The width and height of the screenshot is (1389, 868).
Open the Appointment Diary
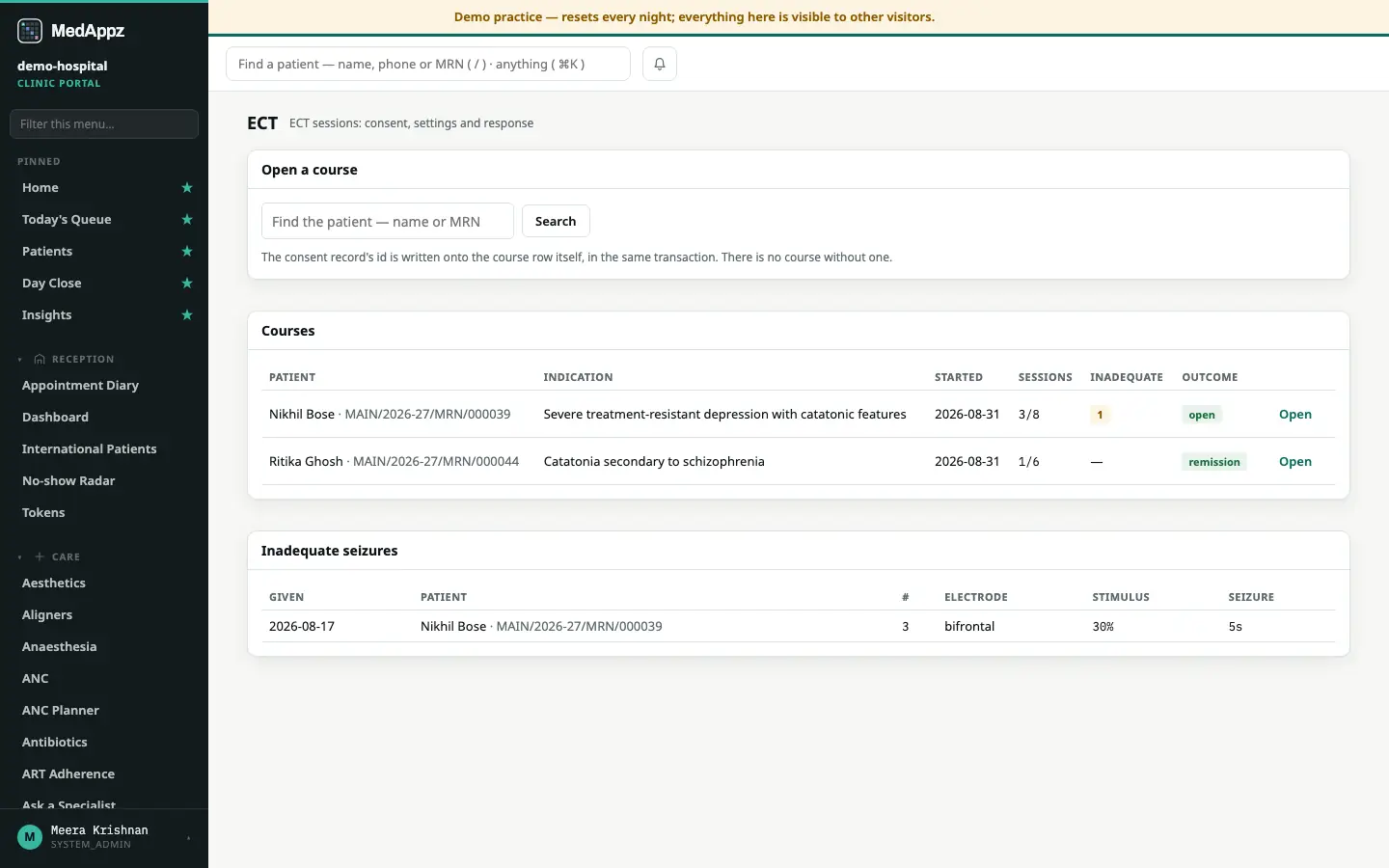point(80,386)
